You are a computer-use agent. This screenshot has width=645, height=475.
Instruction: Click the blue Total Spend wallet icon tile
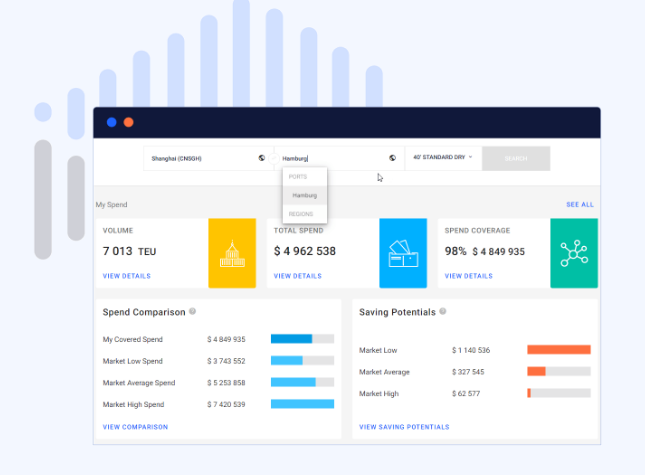click(x=403, y=253)
